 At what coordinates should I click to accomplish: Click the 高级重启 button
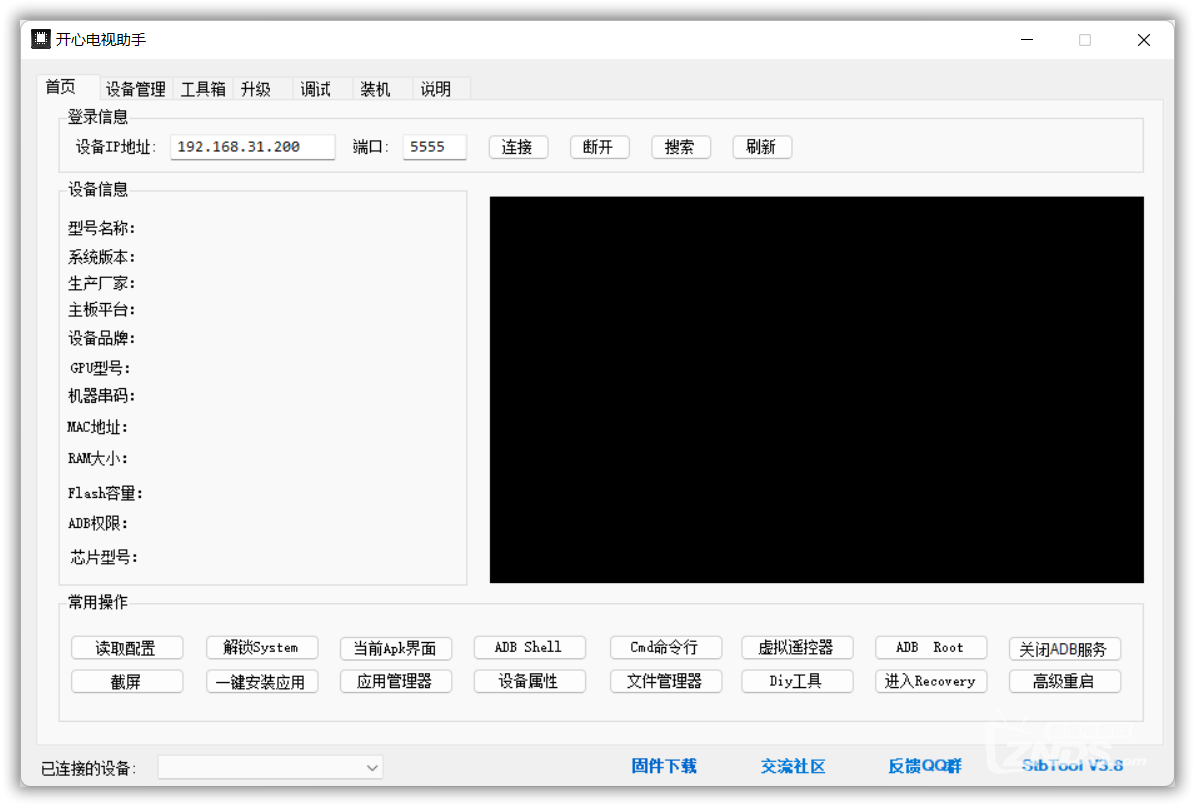point(1064,681)
